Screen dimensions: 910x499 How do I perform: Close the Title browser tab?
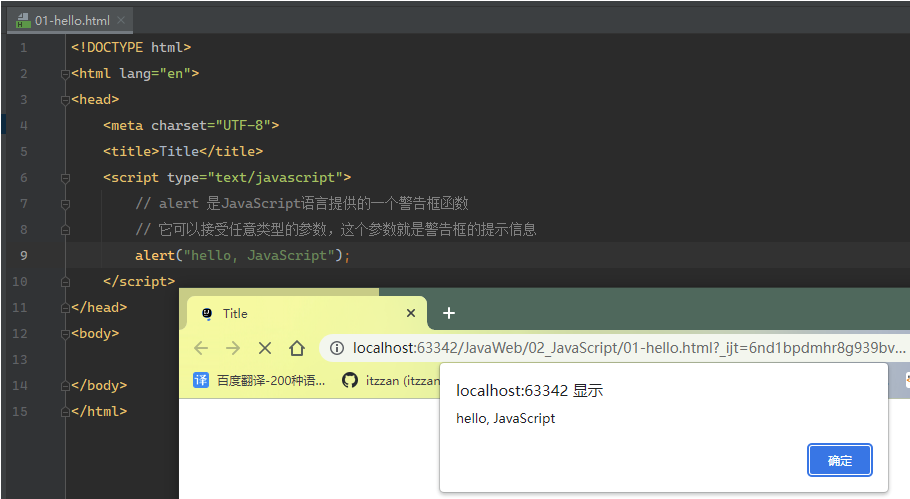click(x=411, y=313)
